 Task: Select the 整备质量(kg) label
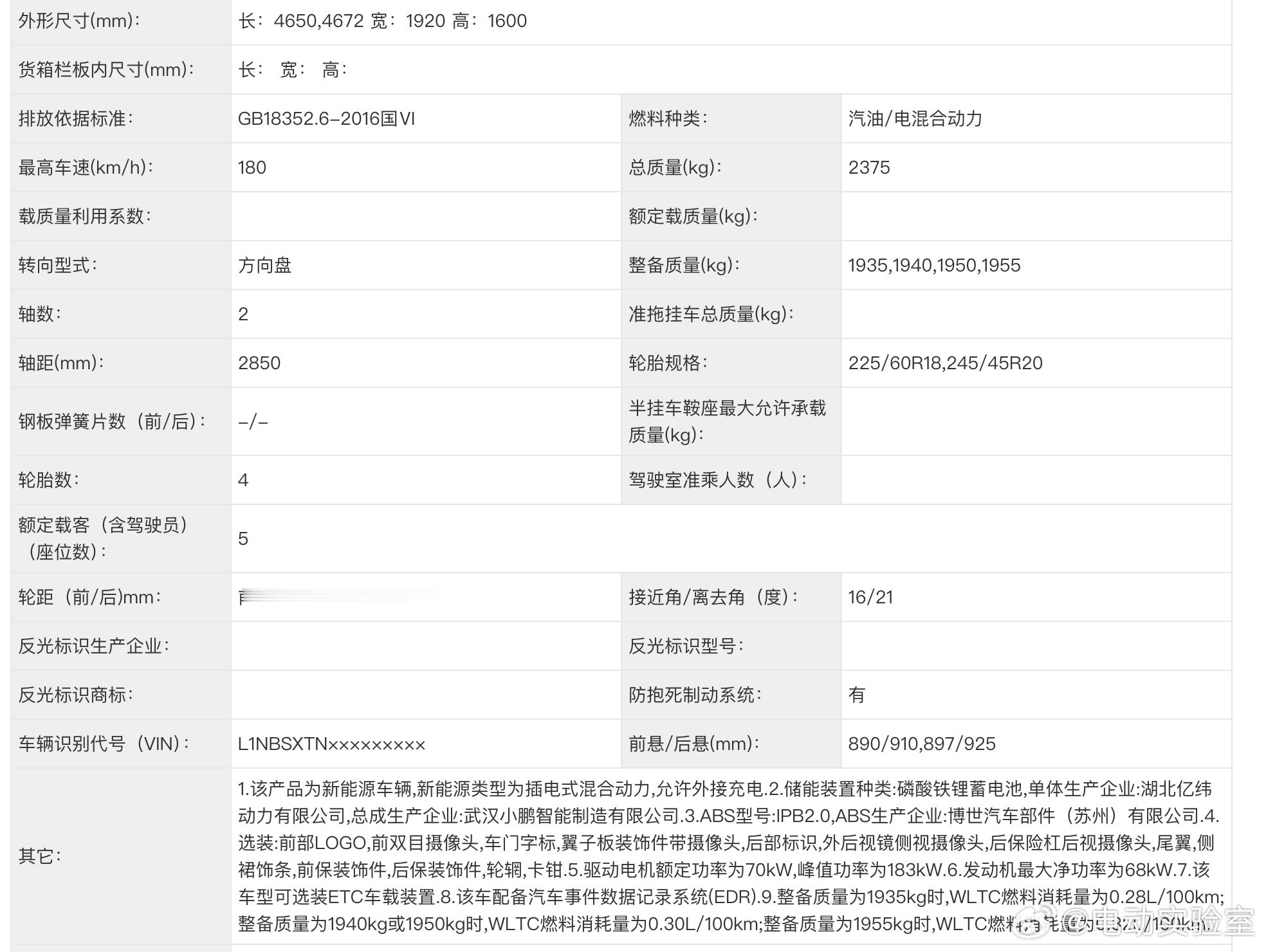point(684,265)
